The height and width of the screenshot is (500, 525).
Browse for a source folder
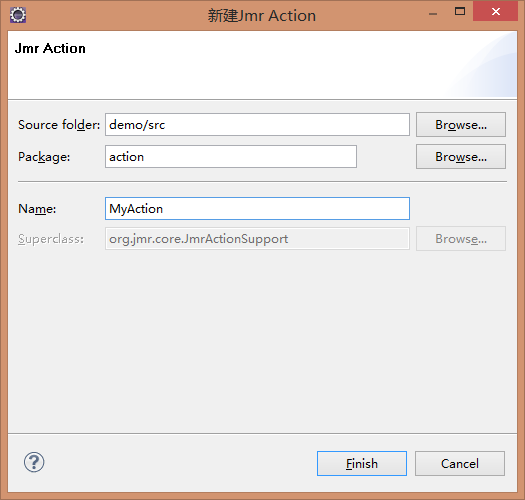461,125
